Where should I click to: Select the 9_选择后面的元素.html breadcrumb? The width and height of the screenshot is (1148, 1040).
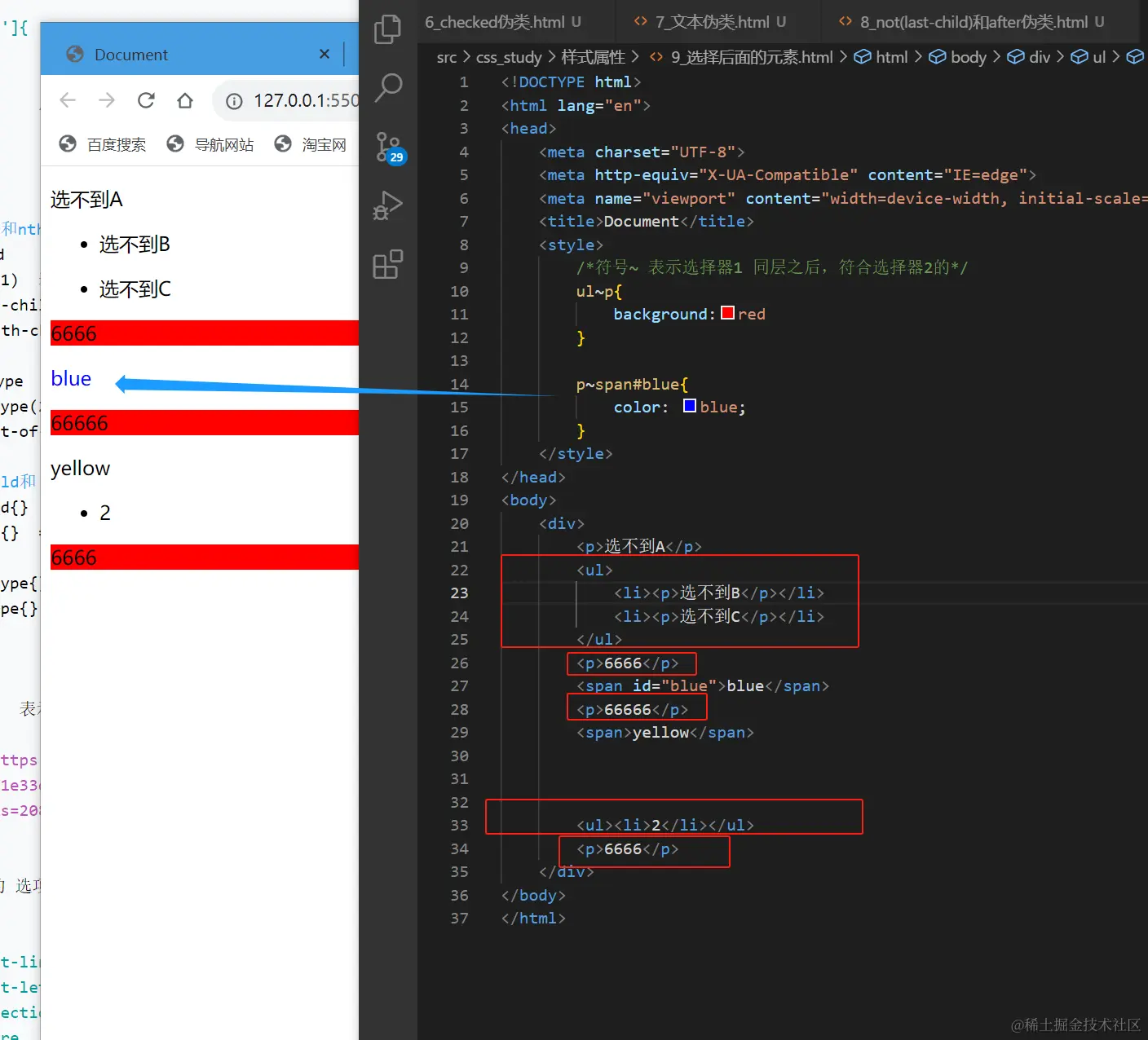point(741,57)
